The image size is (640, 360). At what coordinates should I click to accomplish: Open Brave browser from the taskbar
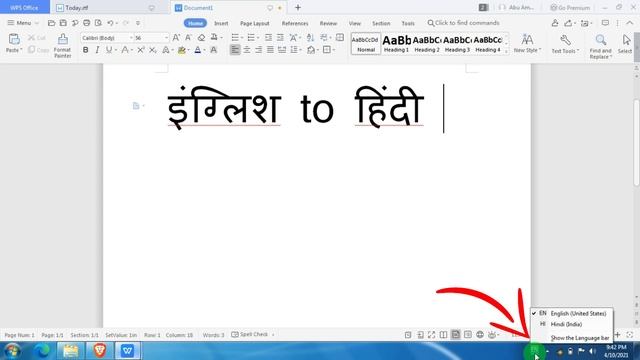99,351
